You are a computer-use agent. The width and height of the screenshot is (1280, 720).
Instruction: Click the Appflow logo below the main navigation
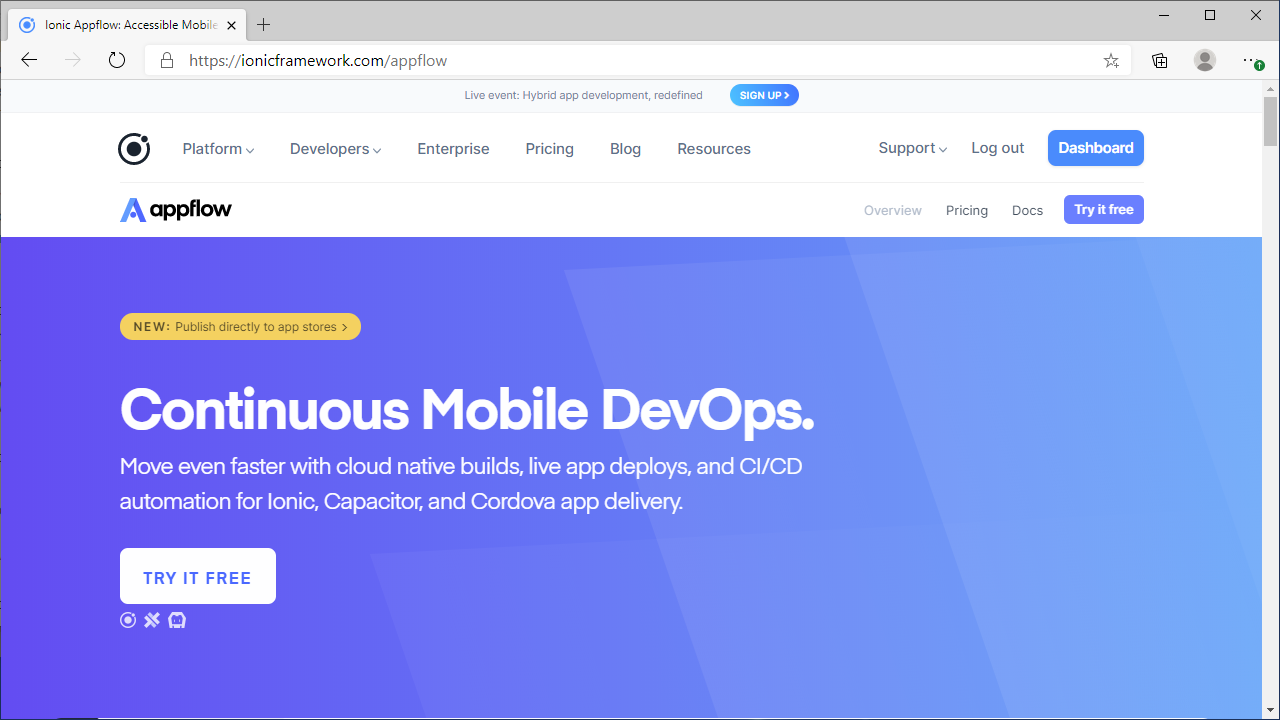[x=176, y=210]
